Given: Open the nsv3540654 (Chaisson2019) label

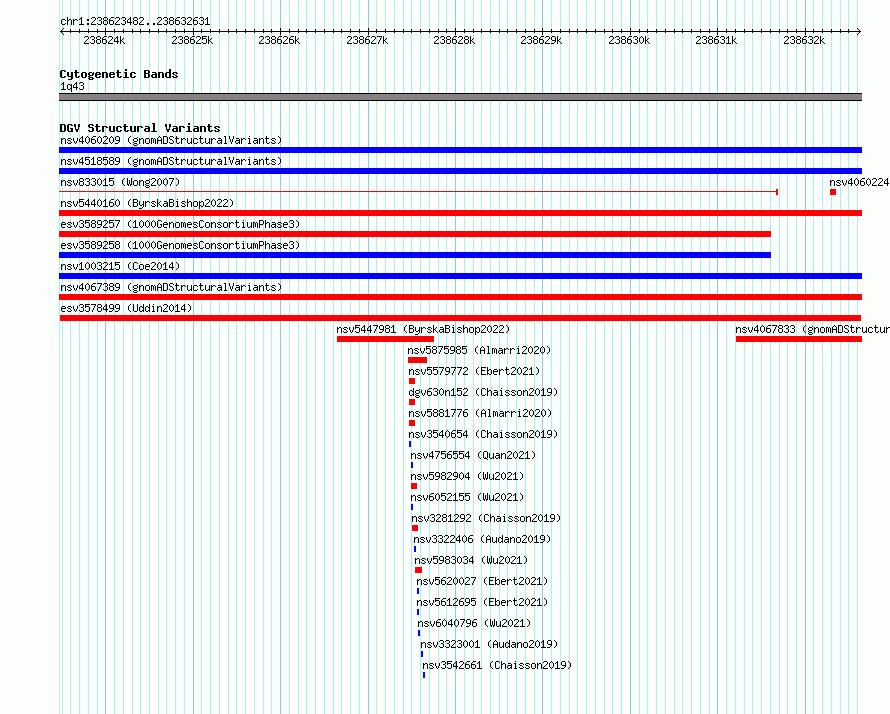Looking at the screenshot, I should pyautogui.click(x=483, y=434).
